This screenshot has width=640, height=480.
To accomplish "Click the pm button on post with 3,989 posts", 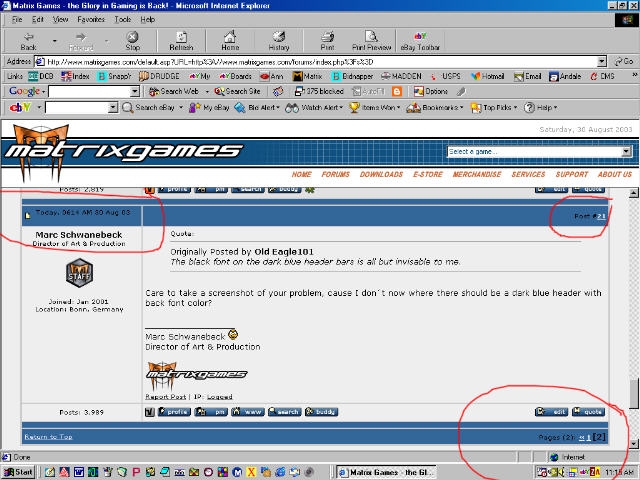I will click(x=211, y=412).
